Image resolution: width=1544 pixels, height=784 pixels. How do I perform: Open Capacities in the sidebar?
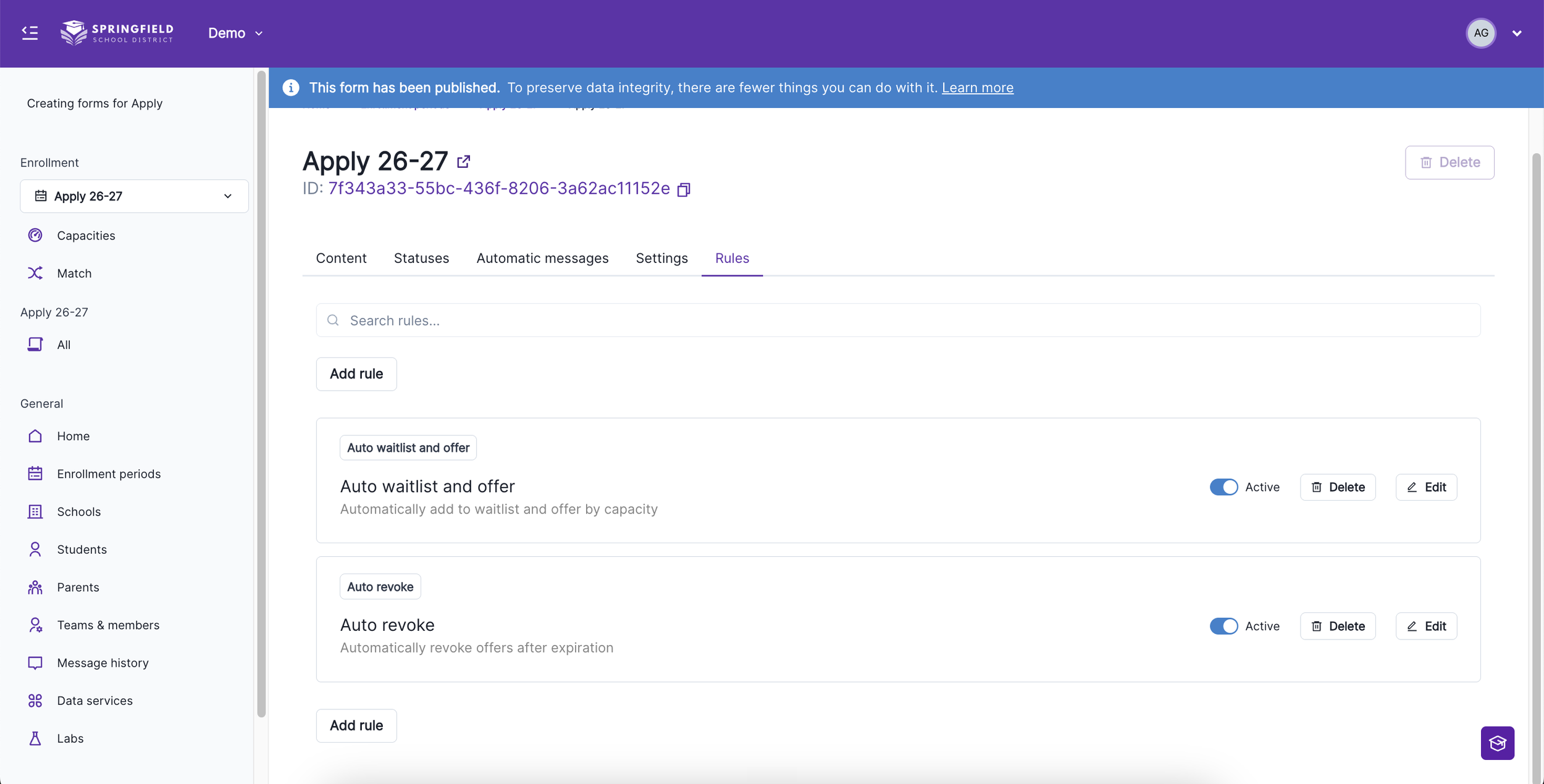point(86,235)
